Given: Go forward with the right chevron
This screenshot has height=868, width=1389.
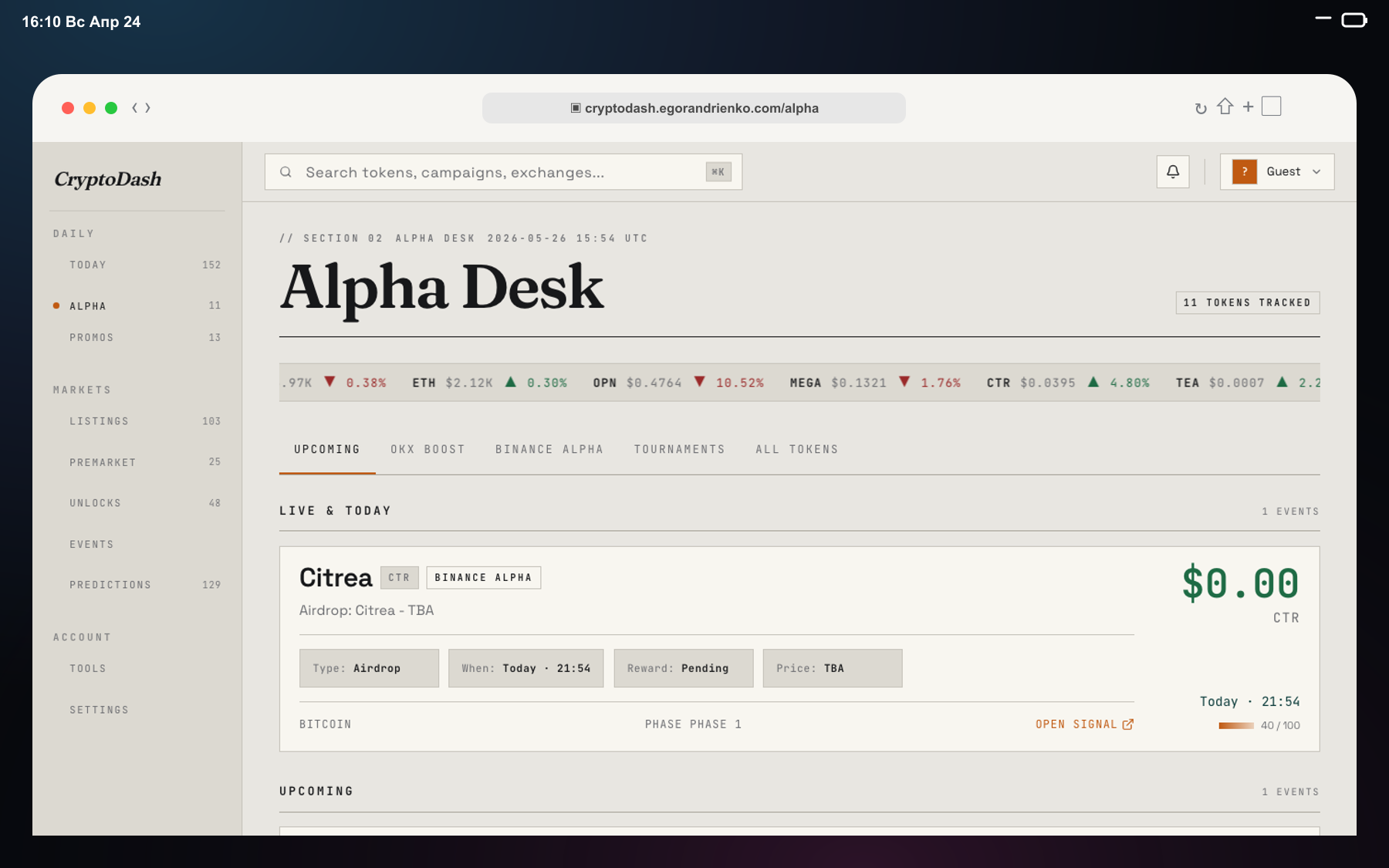Looking at the screenshot, I should point(147,108).
